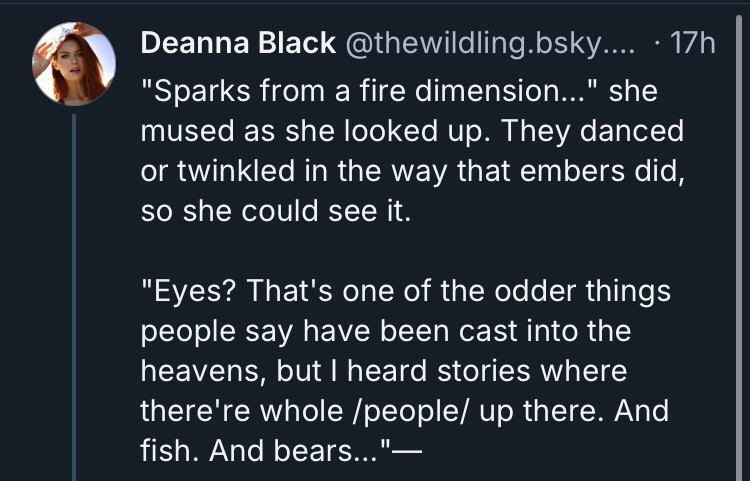Click the em dash ending the post
This screenshot has height=481, width=750.
point(409,449)
